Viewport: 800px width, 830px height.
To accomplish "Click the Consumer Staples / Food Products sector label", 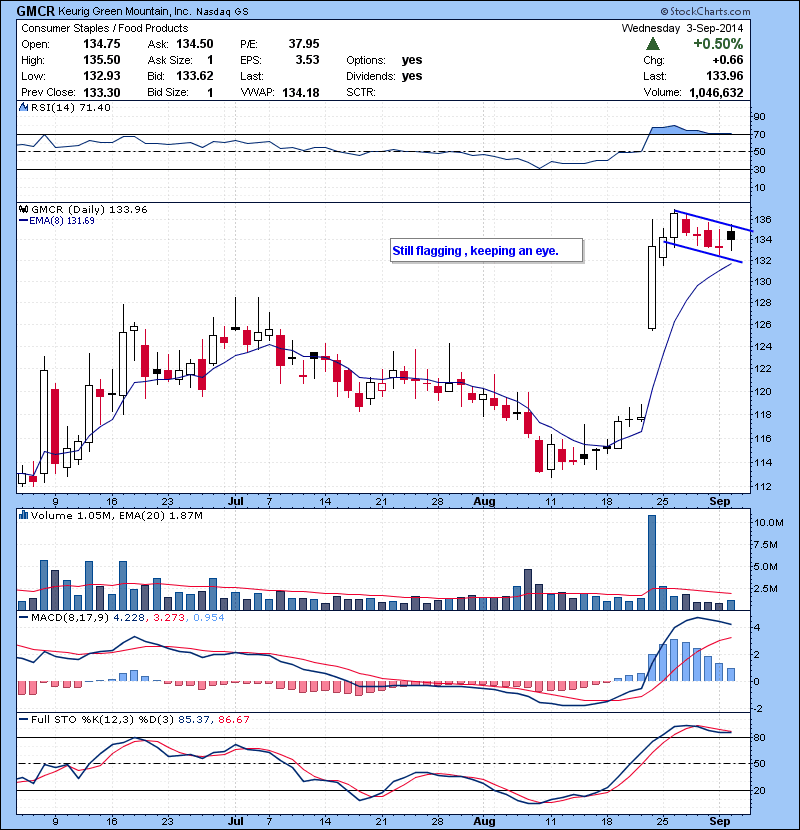I will [x=105, y=28].
